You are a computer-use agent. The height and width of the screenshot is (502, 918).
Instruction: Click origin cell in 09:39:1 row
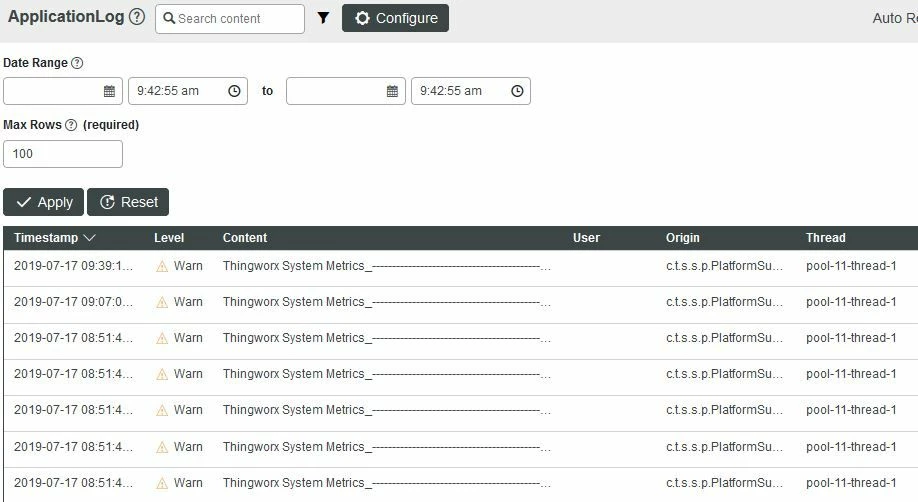pos(724,266)
